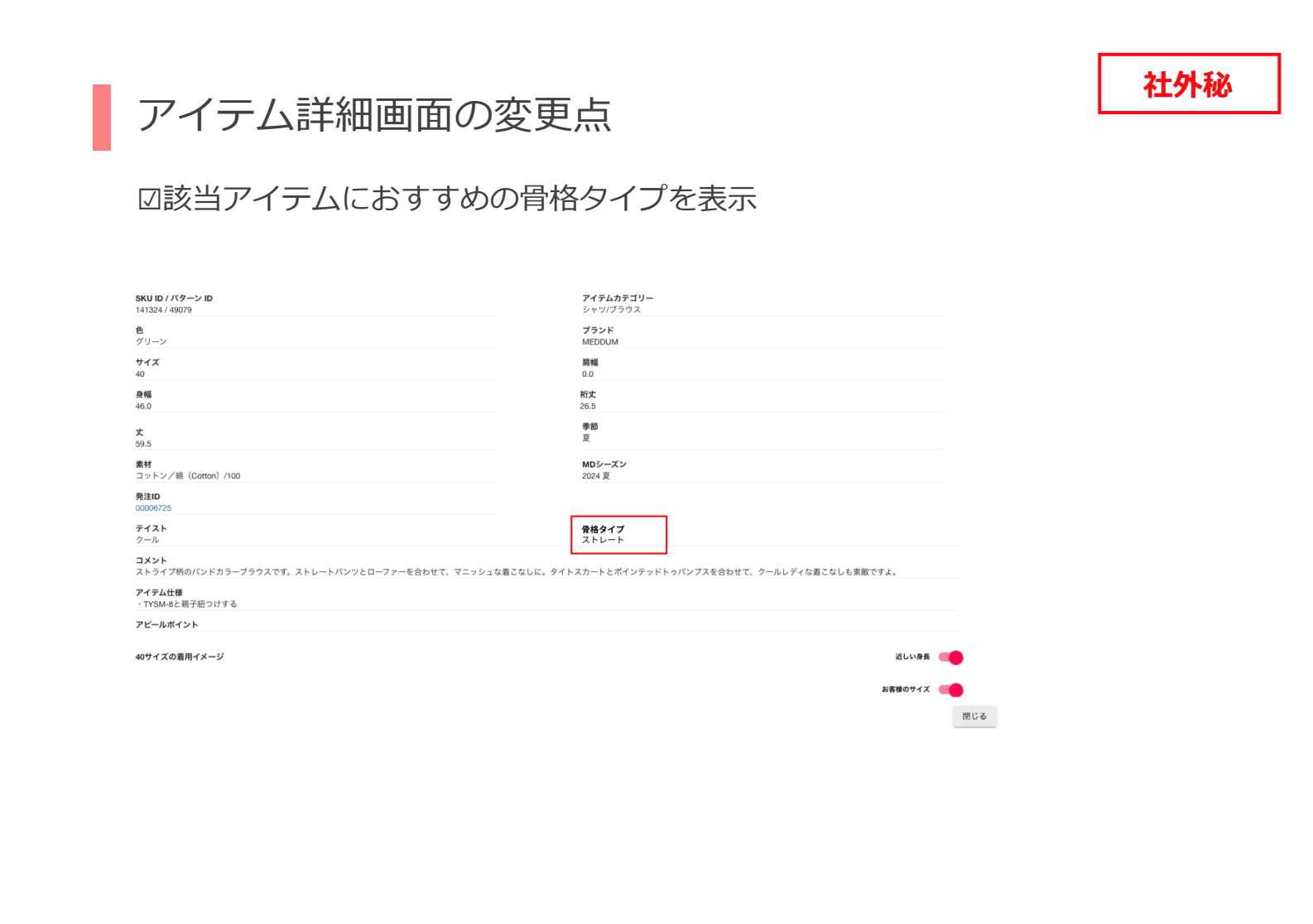The height and width of the screenshot is (924, 1313).
Task: Toggle the 近しい身長 switch
Action: (951, 657)
